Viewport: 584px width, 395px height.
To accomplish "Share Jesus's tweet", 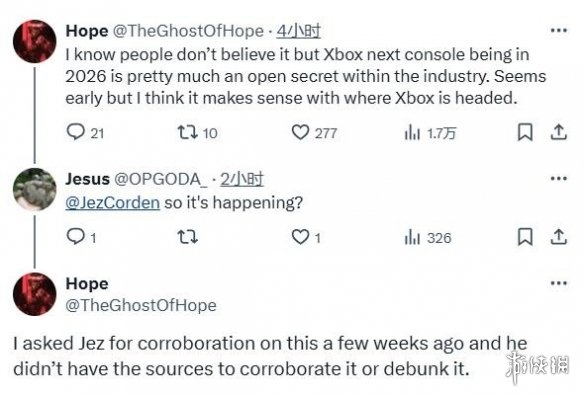I will [559, 237].
